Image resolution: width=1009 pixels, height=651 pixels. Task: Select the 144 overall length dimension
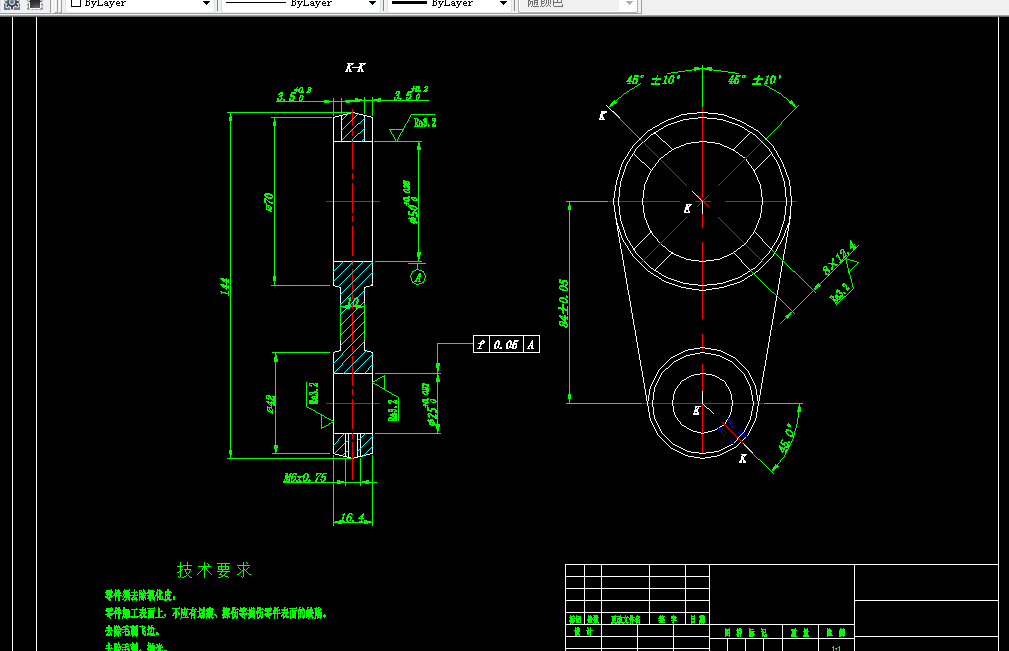pos(225,286)
